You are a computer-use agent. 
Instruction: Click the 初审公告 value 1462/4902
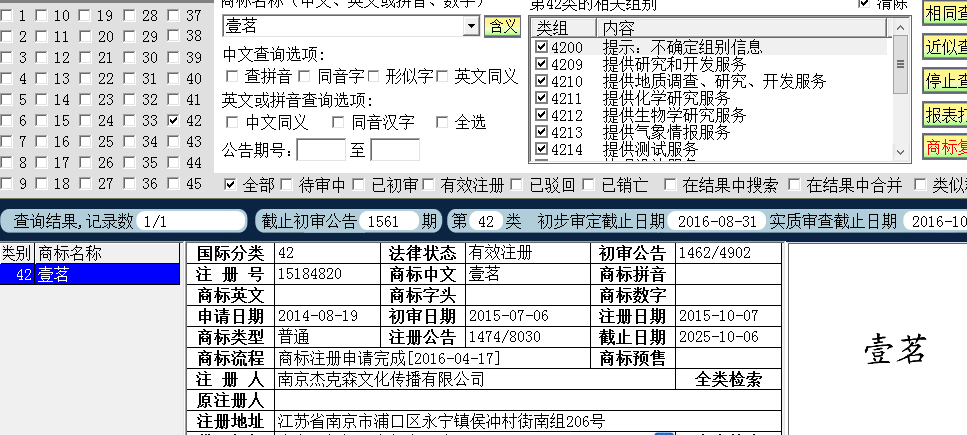[x=715, y=252]
